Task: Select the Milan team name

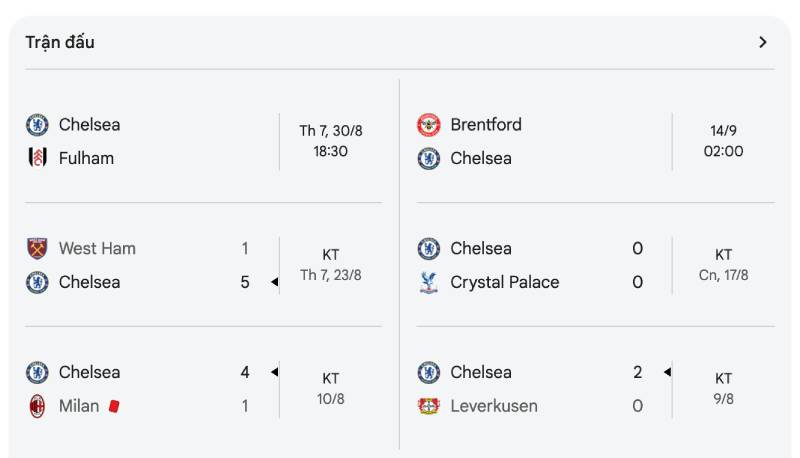Action: click(79, 406)
